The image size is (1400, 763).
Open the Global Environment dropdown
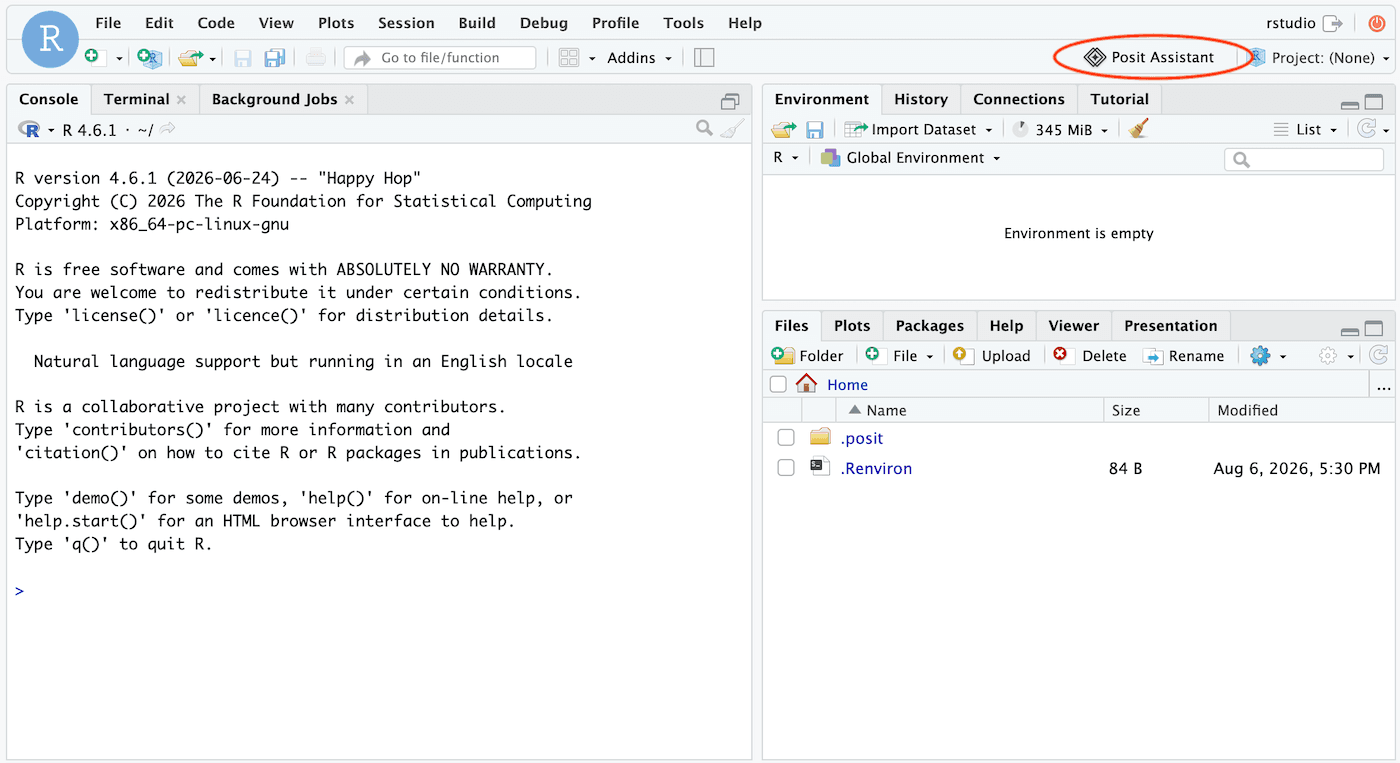click(x=910, y=157)
